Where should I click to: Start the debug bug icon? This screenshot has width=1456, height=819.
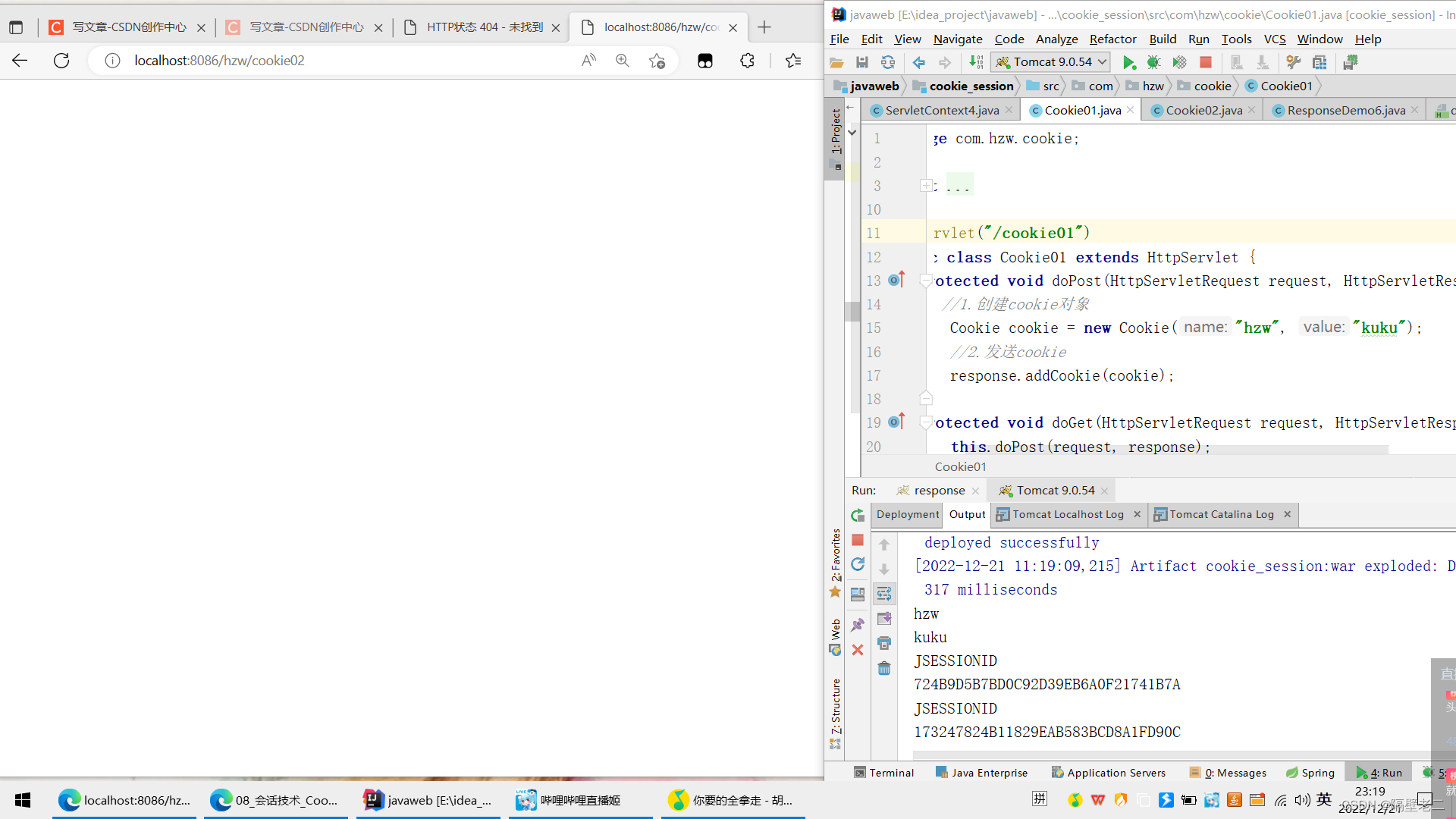[x=1153, y=62]
